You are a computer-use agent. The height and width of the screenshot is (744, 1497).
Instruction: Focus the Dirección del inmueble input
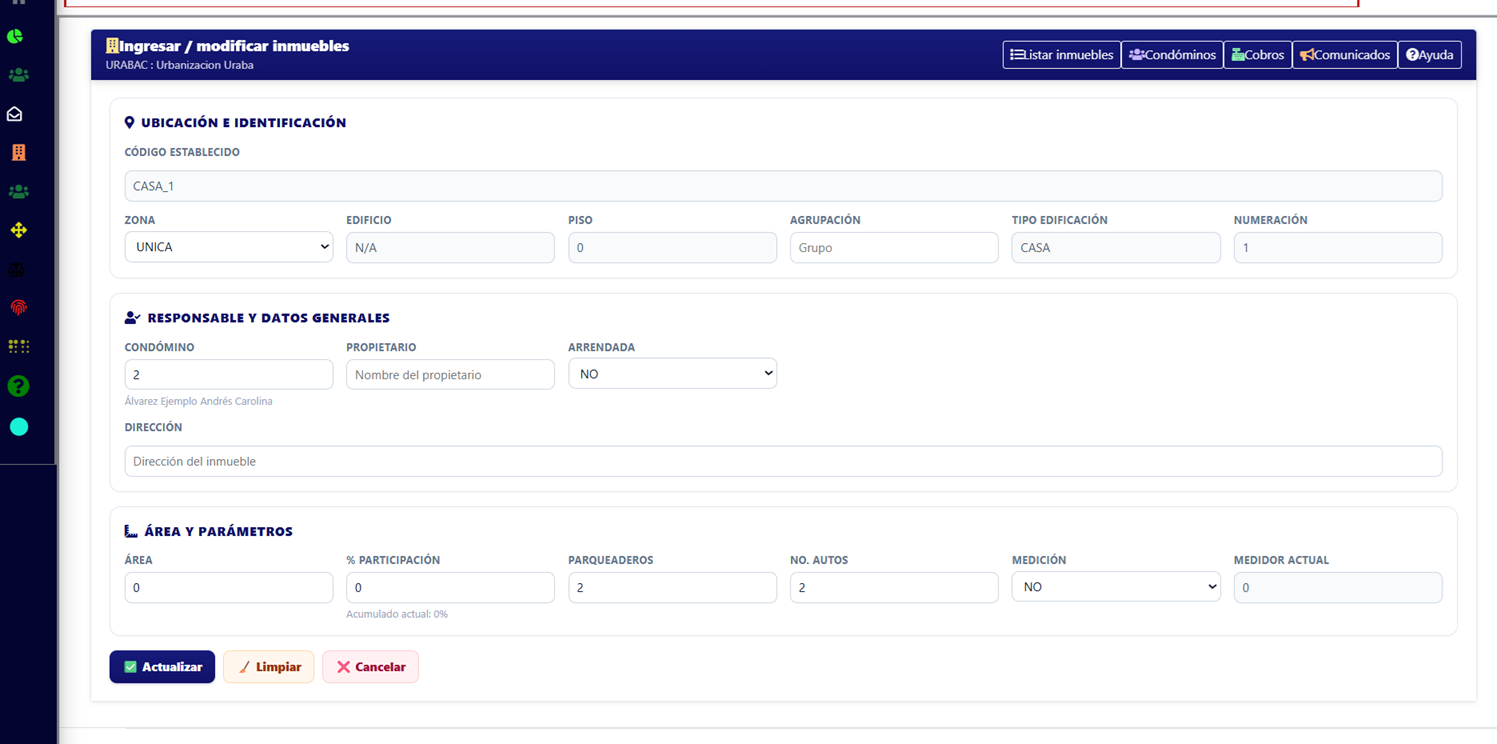pyautogui.click(x=783, y=461)
